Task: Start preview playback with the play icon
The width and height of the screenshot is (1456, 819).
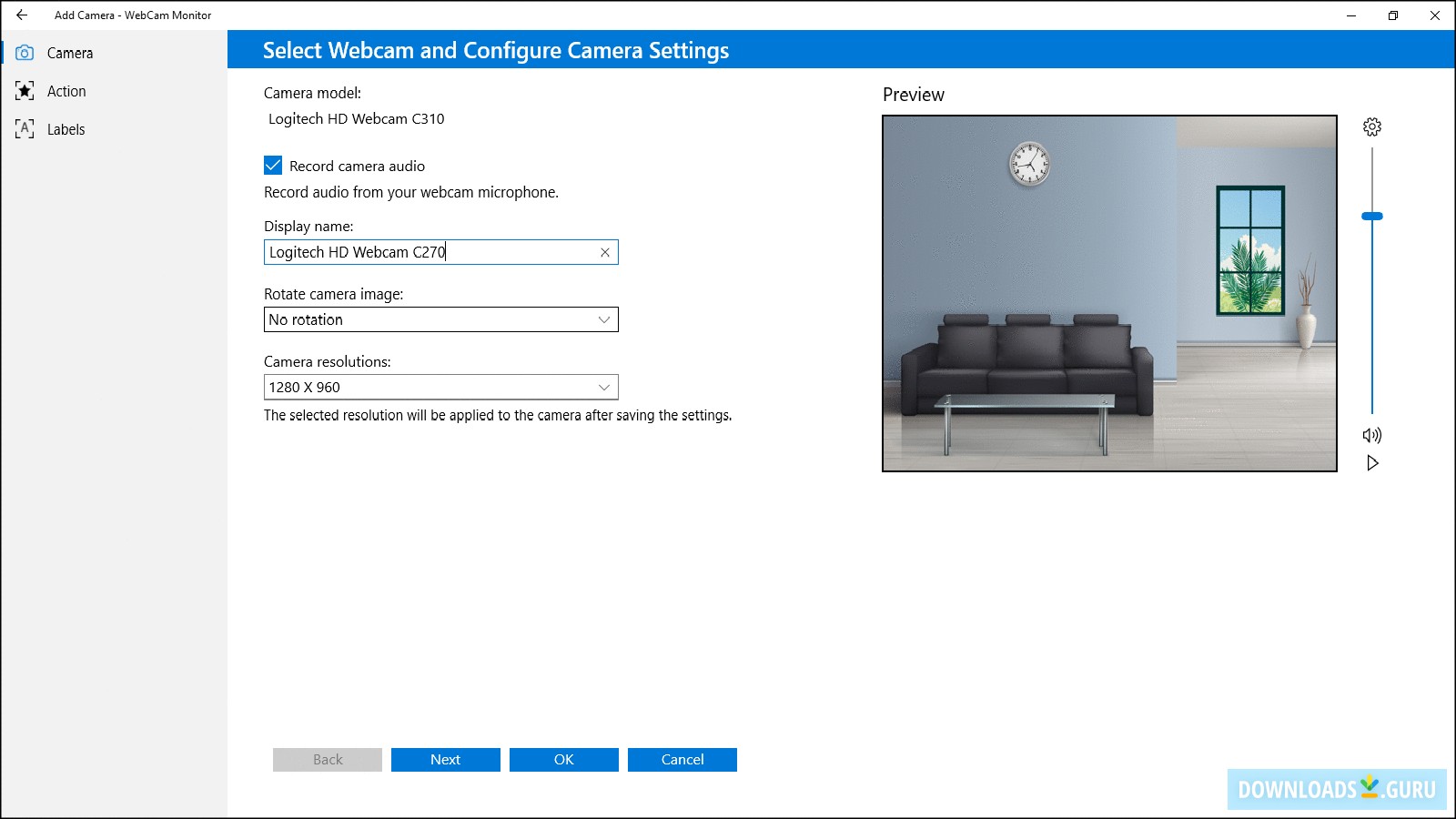Action: (1373, 463)
